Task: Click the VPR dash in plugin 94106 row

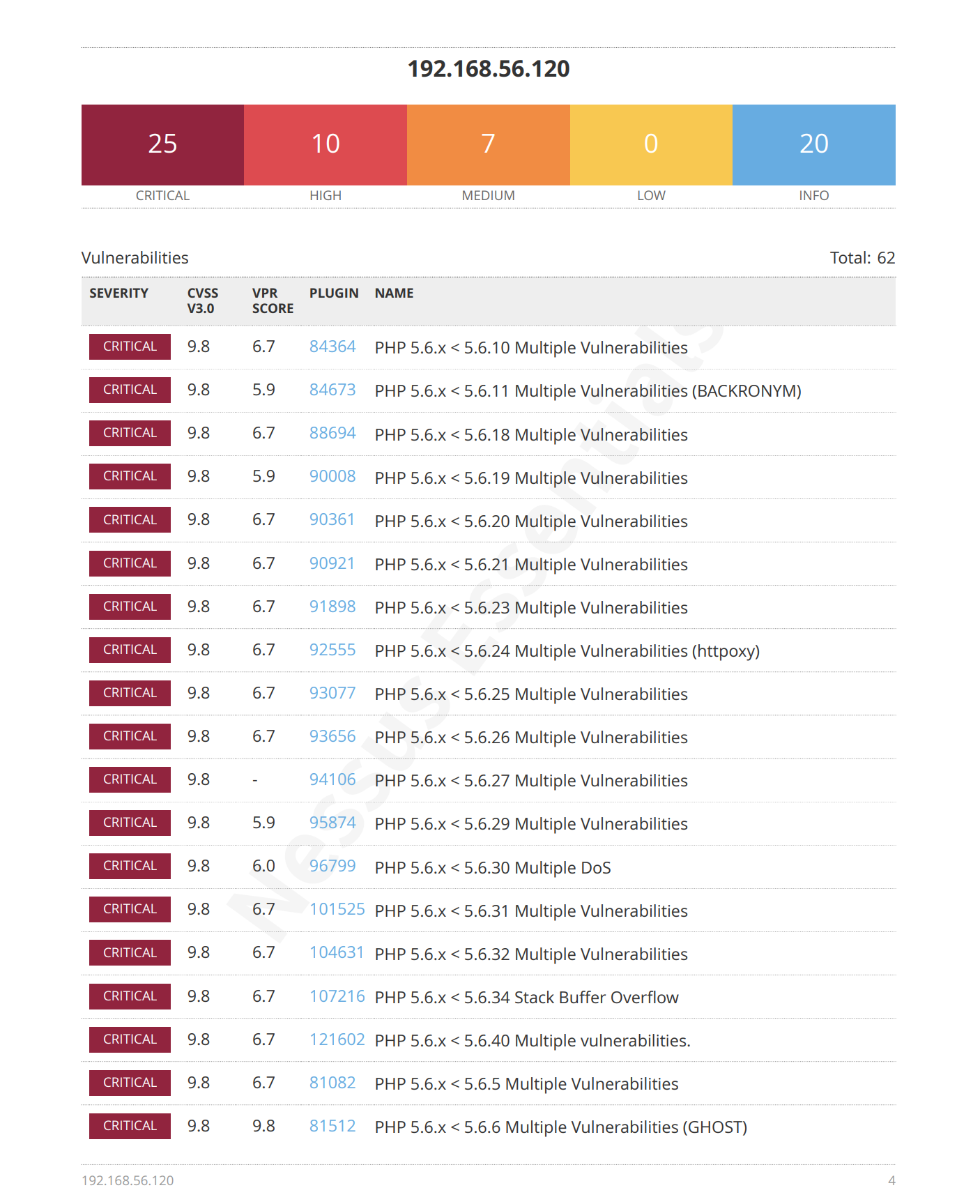Action: coord(255,780)
